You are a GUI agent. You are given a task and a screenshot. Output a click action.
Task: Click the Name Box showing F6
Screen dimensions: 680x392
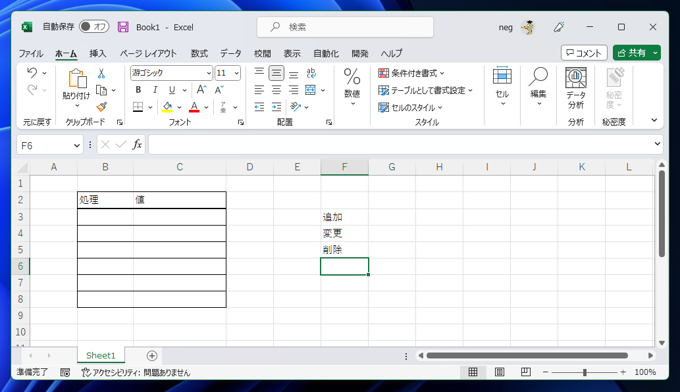(49, 145)
